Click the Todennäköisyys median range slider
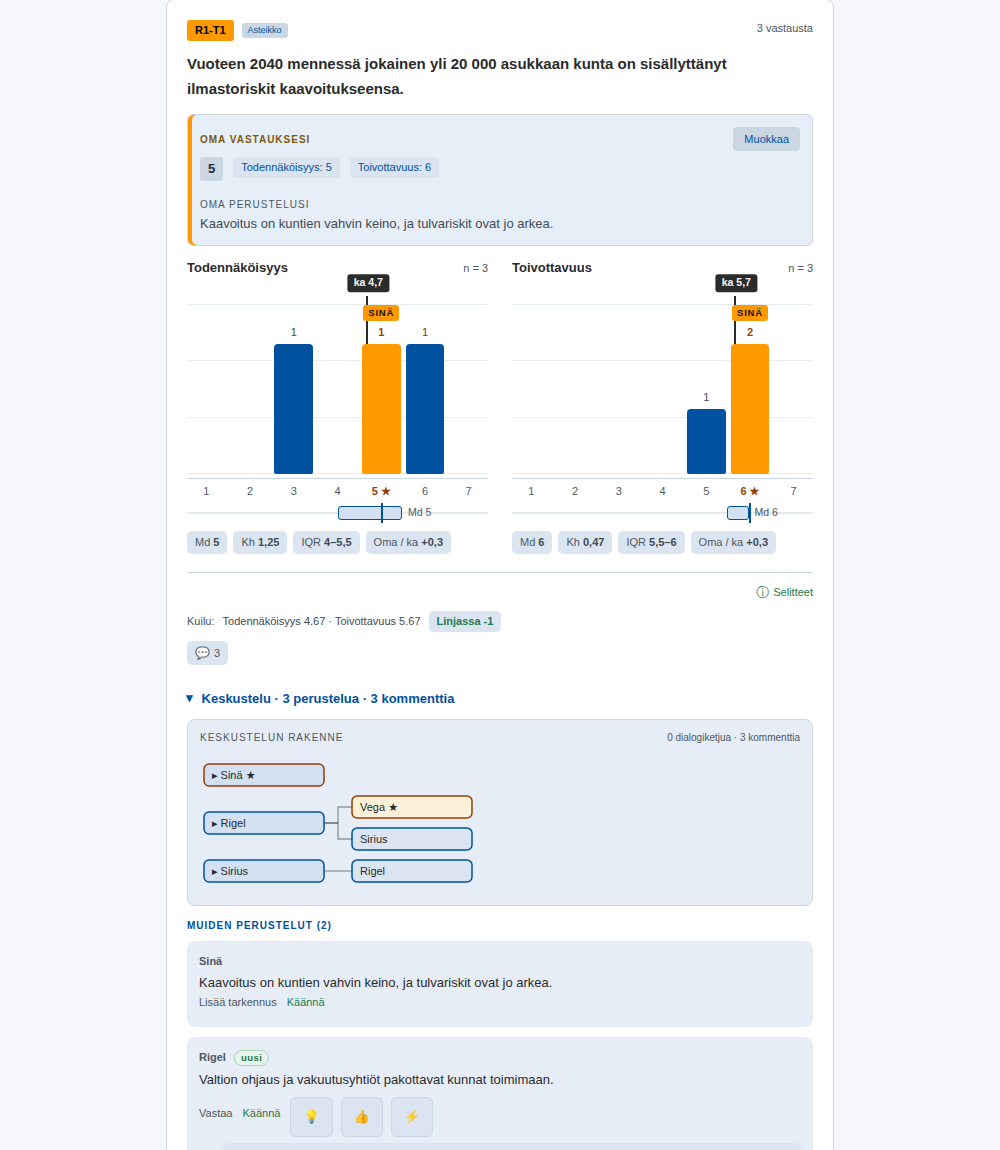This screenshot has width=1000, height=1150. pos(370,513)
